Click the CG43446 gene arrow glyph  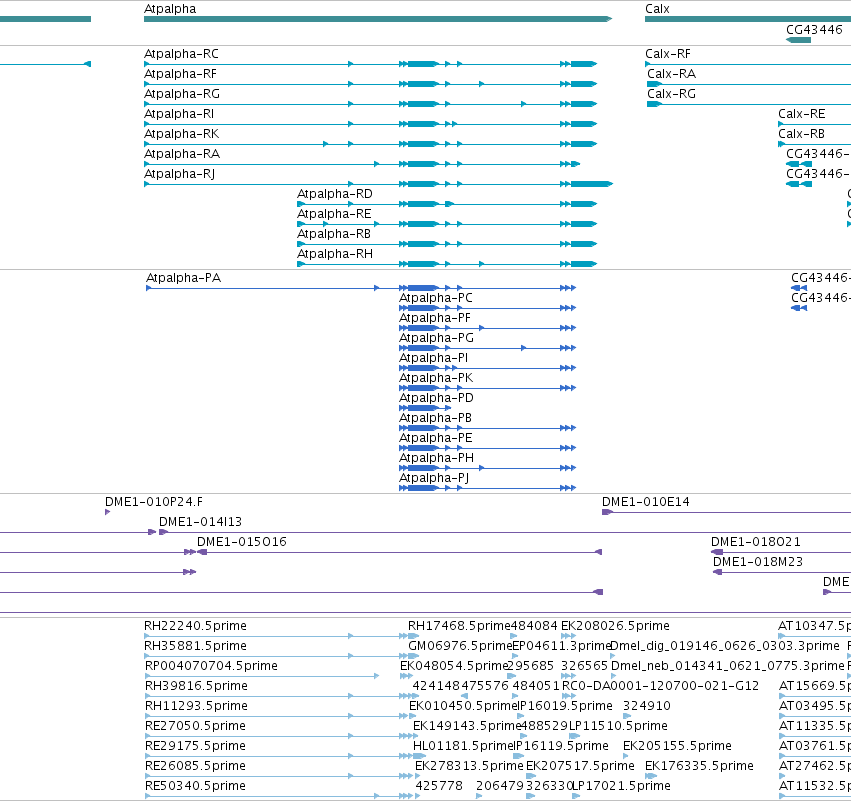pos(798,40)
